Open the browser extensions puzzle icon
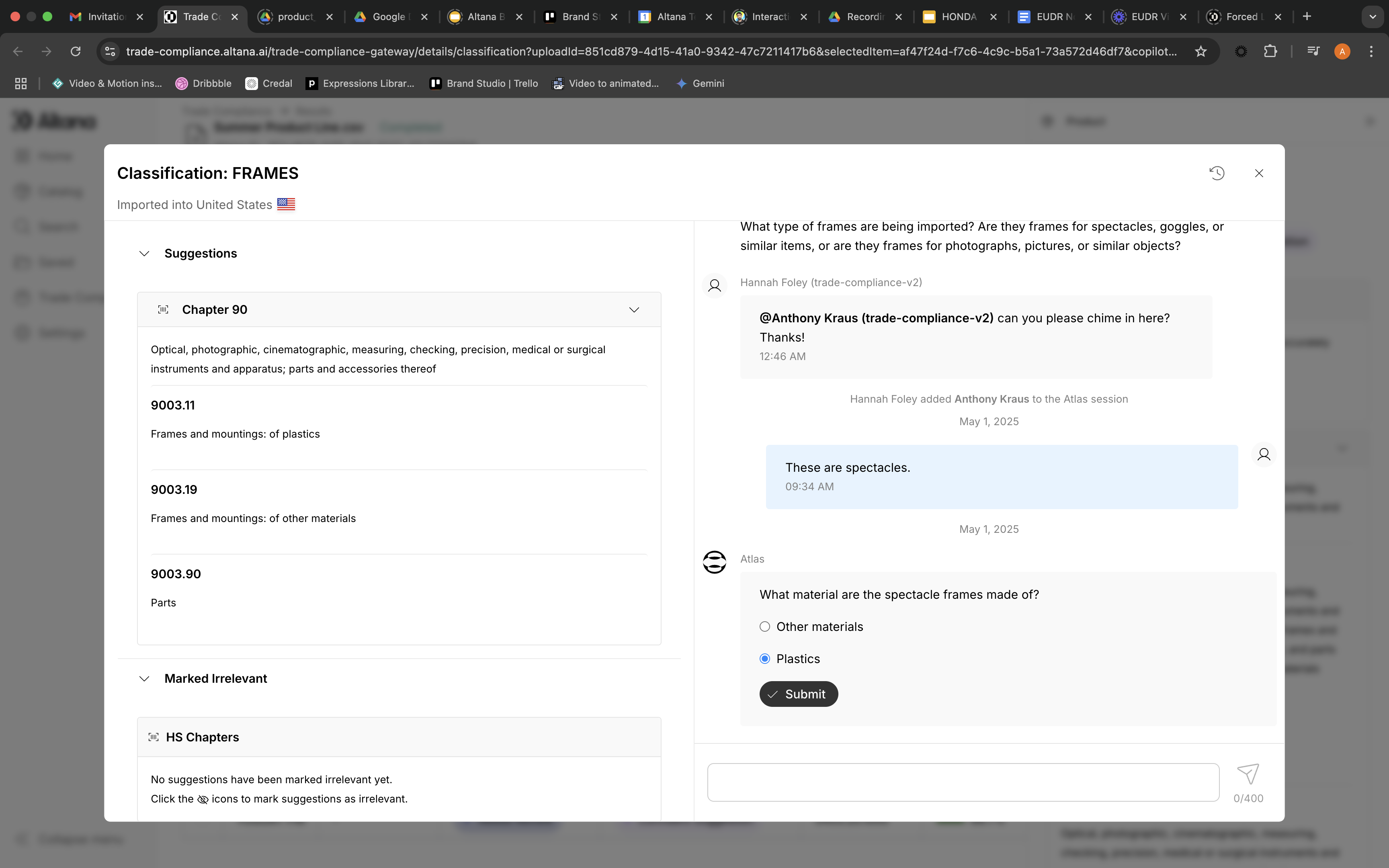 1270,52
